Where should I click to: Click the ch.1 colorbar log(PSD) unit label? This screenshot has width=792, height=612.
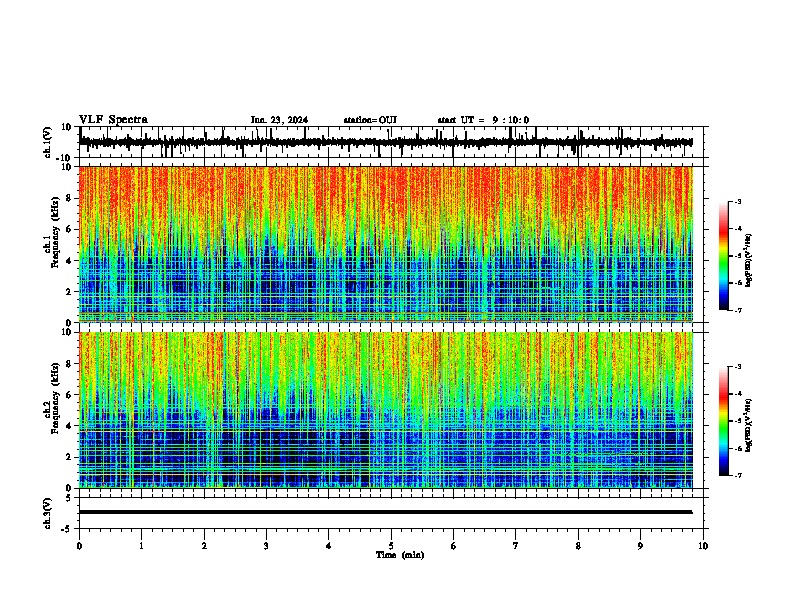749,260
